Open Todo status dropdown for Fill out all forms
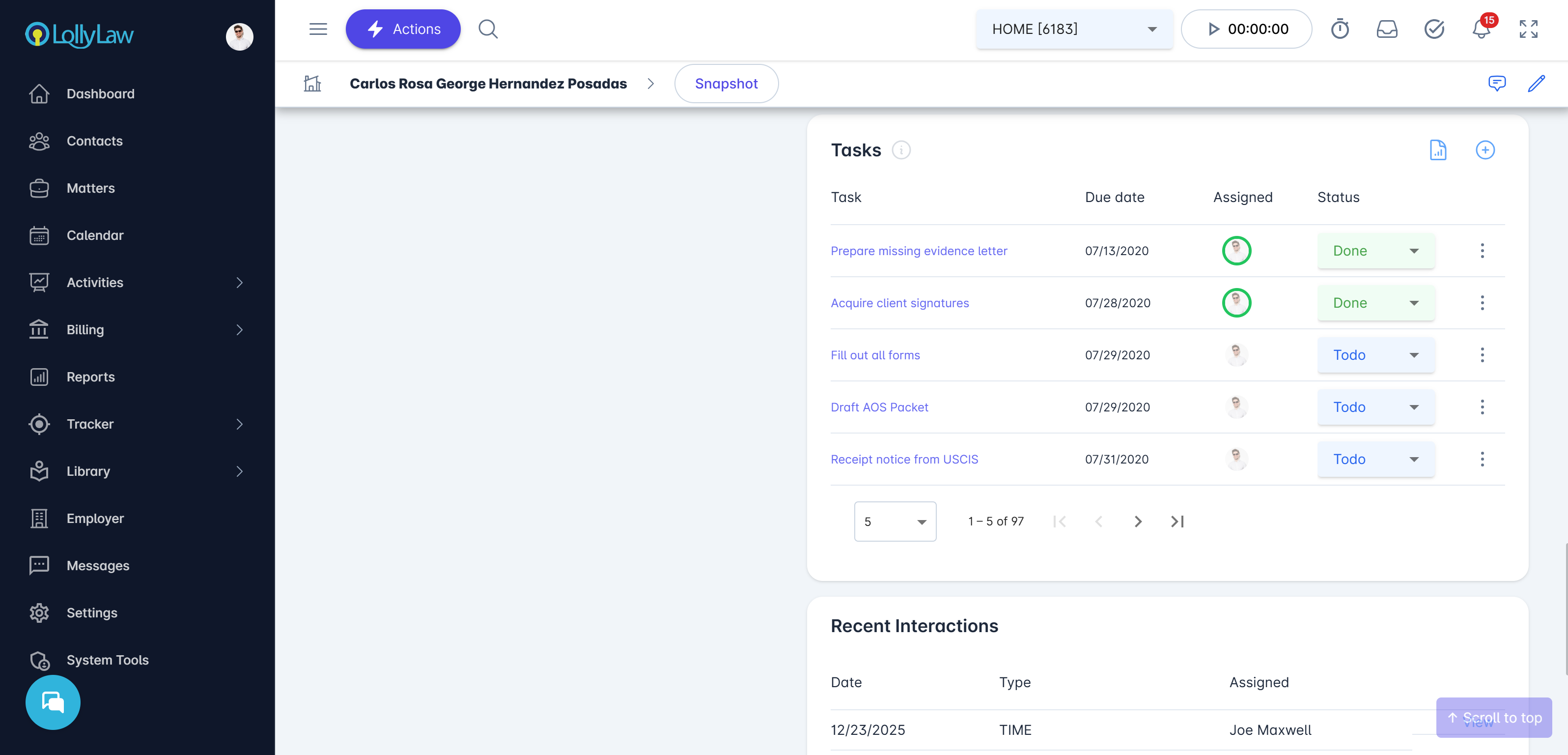This screenshot has height=755, width=1568. [1375, 355]
